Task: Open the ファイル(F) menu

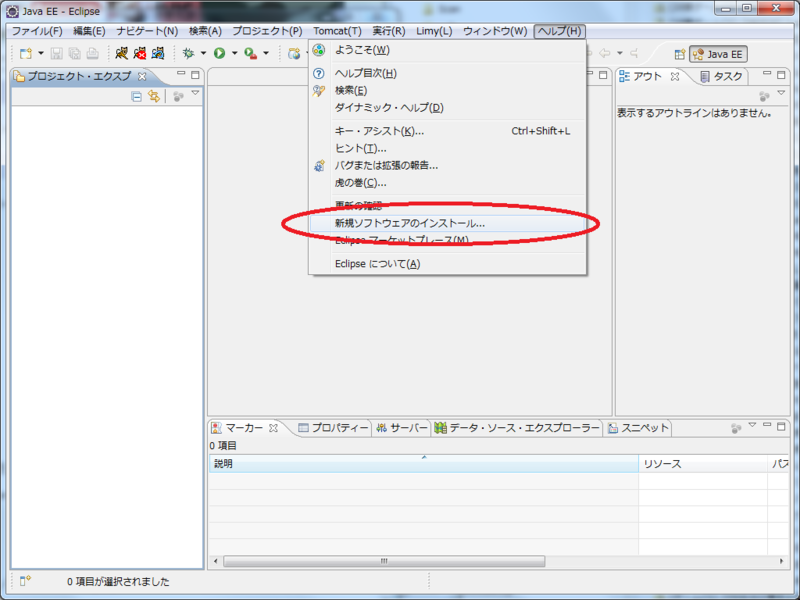Action: (x=37, y=31)
